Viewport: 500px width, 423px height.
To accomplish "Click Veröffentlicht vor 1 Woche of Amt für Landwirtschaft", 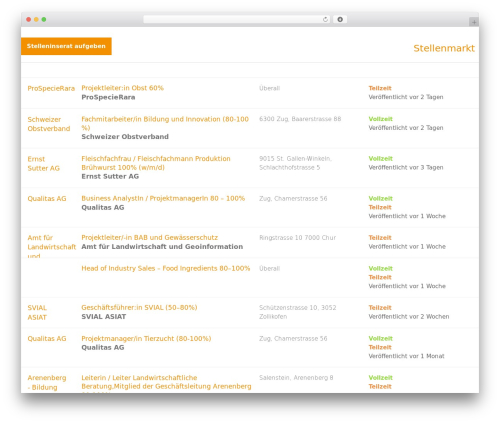I will [x=407, y=247].
